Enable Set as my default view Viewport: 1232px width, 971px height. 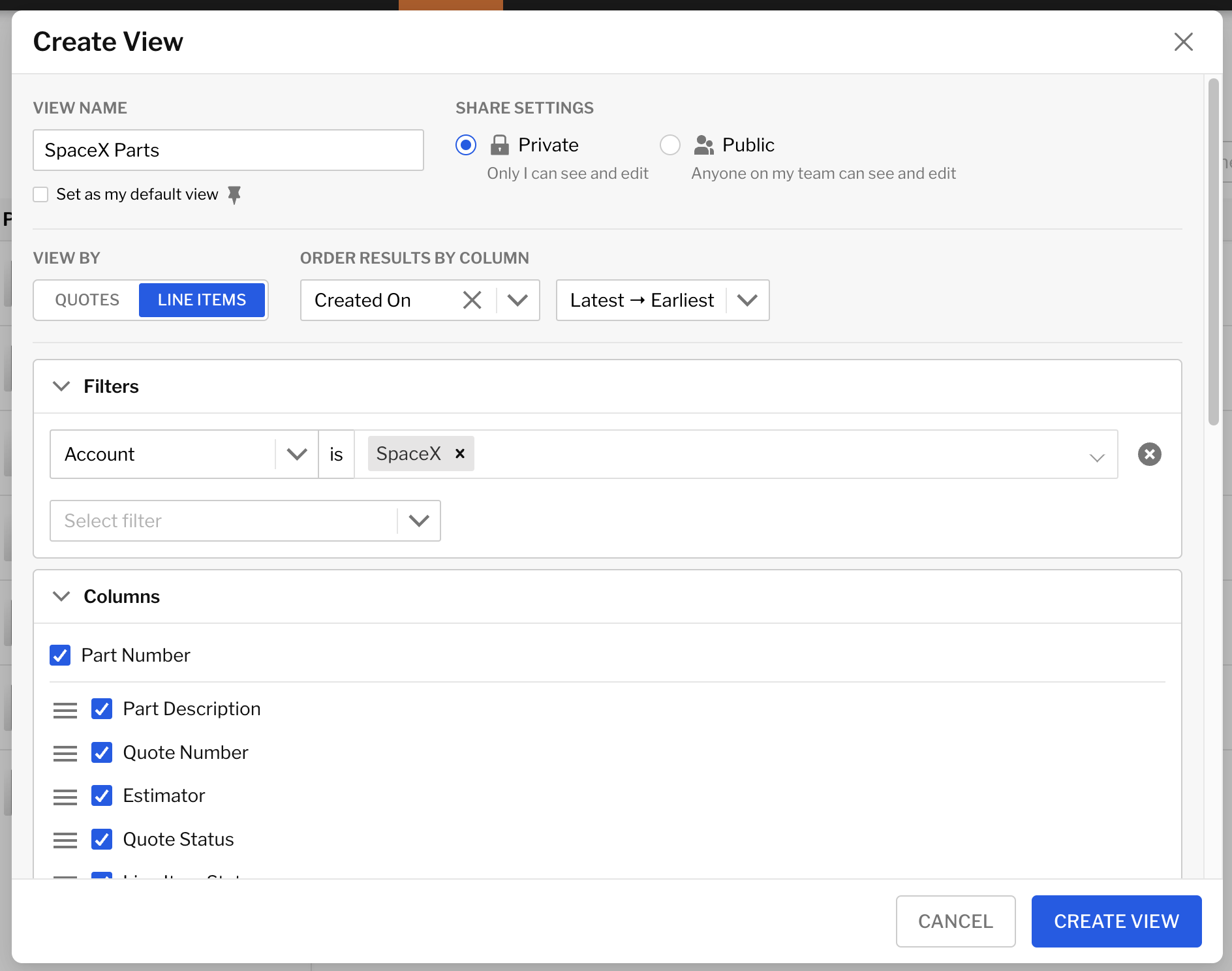point(41,194)
